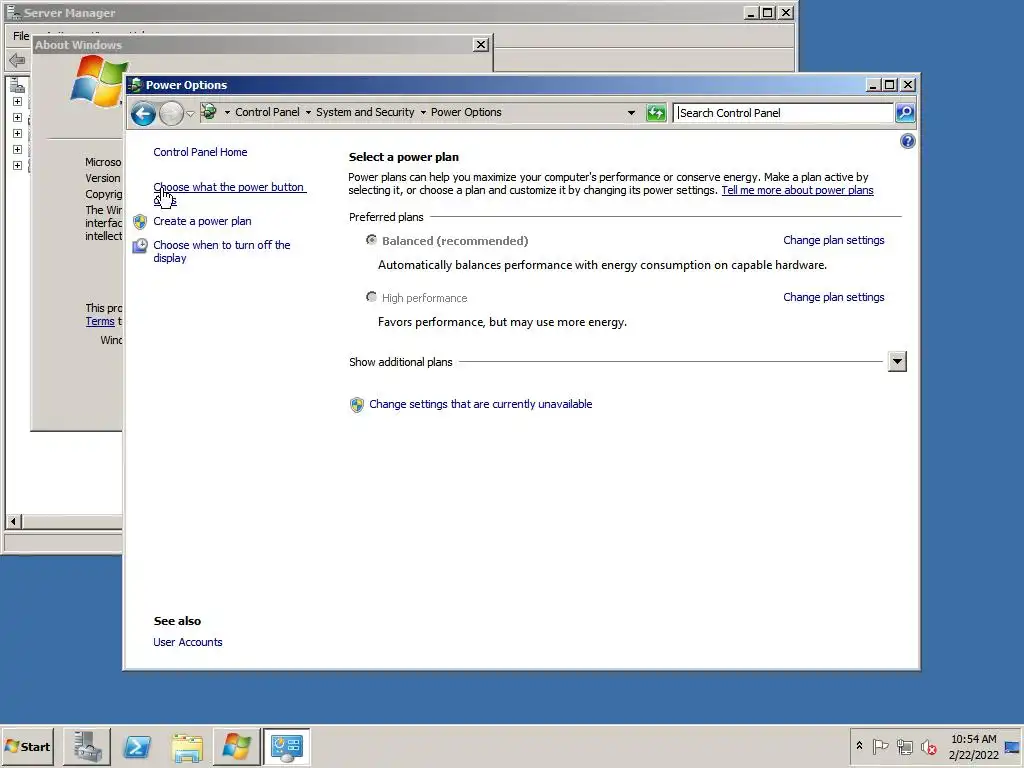Minimize the Power Options window
The height and width of the screenshot is (768, 1024).
click(x=873, y=85)
